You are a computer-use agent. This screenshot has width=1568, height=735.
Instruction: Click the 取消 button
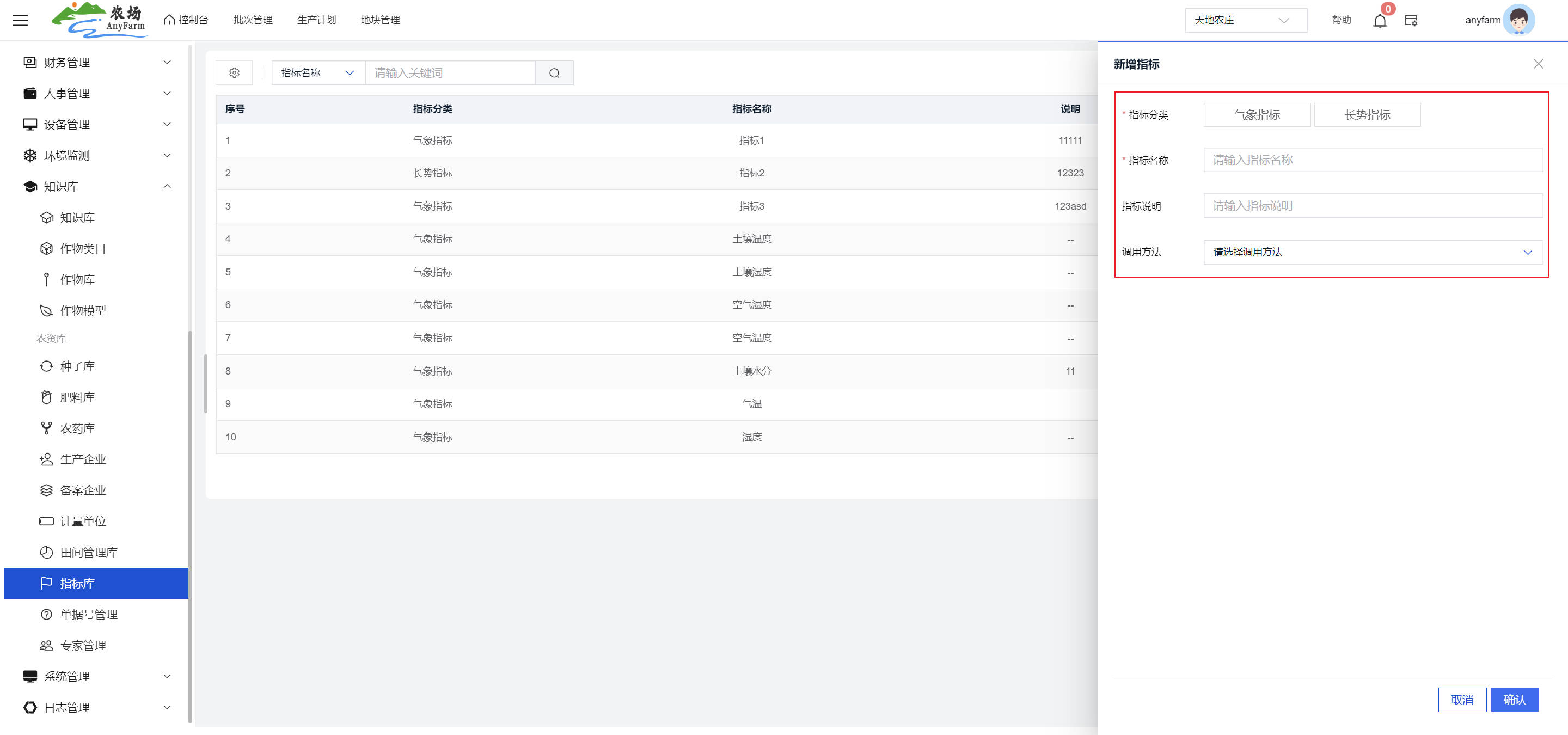click(x=1461, y=700)
